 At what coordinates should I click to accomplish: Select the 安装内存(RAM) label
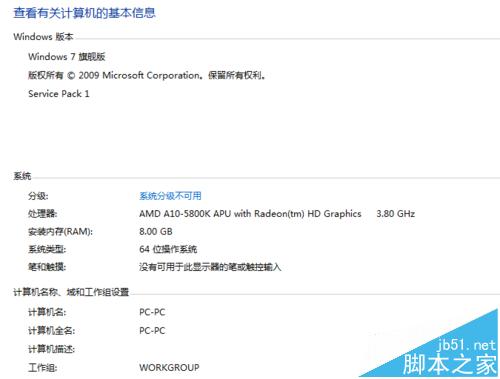[x=60, y=231]
